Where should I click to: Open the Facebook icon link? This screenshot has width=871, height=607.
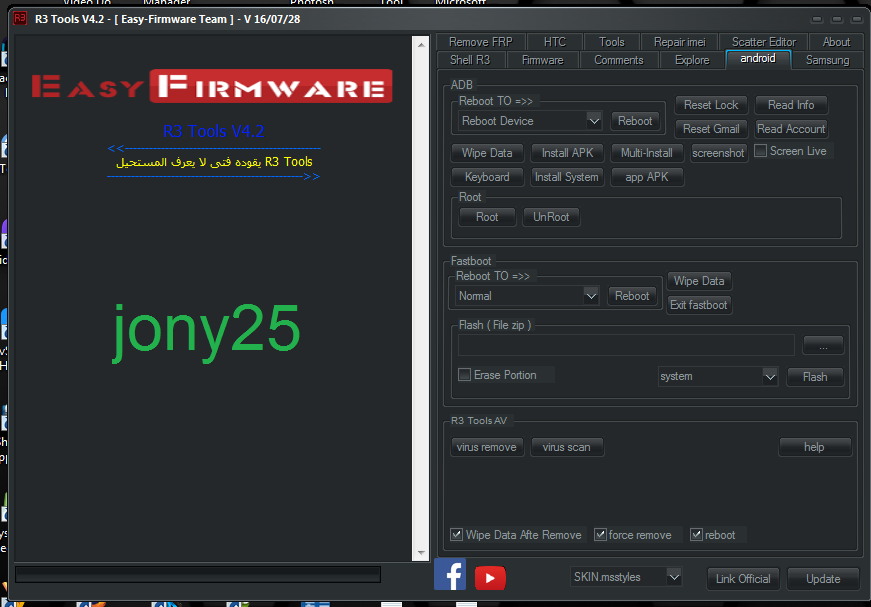450,575
